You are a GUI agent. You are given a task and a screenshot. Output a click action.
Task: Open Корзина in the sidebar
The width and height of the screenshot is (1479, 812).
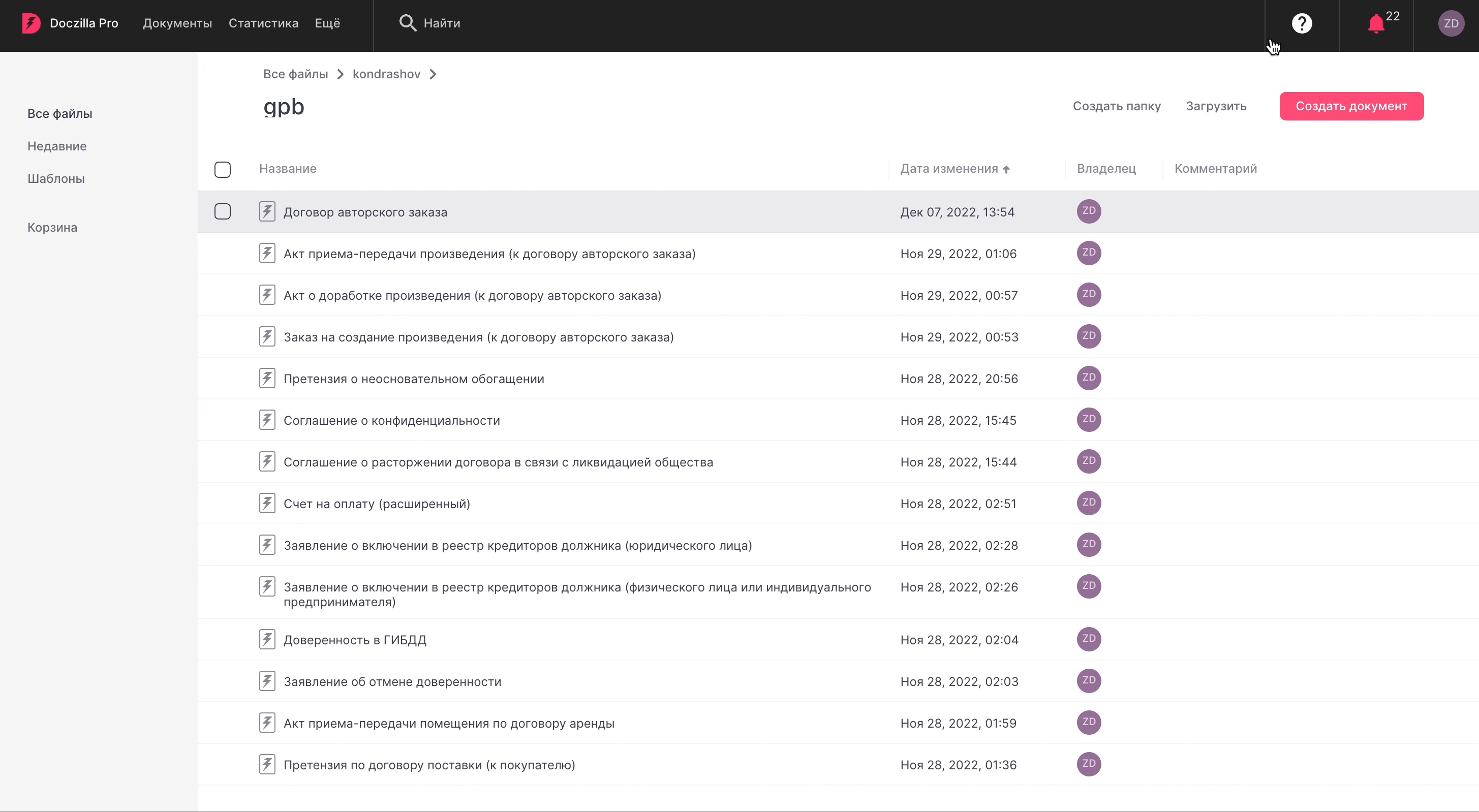click(52, 227)
